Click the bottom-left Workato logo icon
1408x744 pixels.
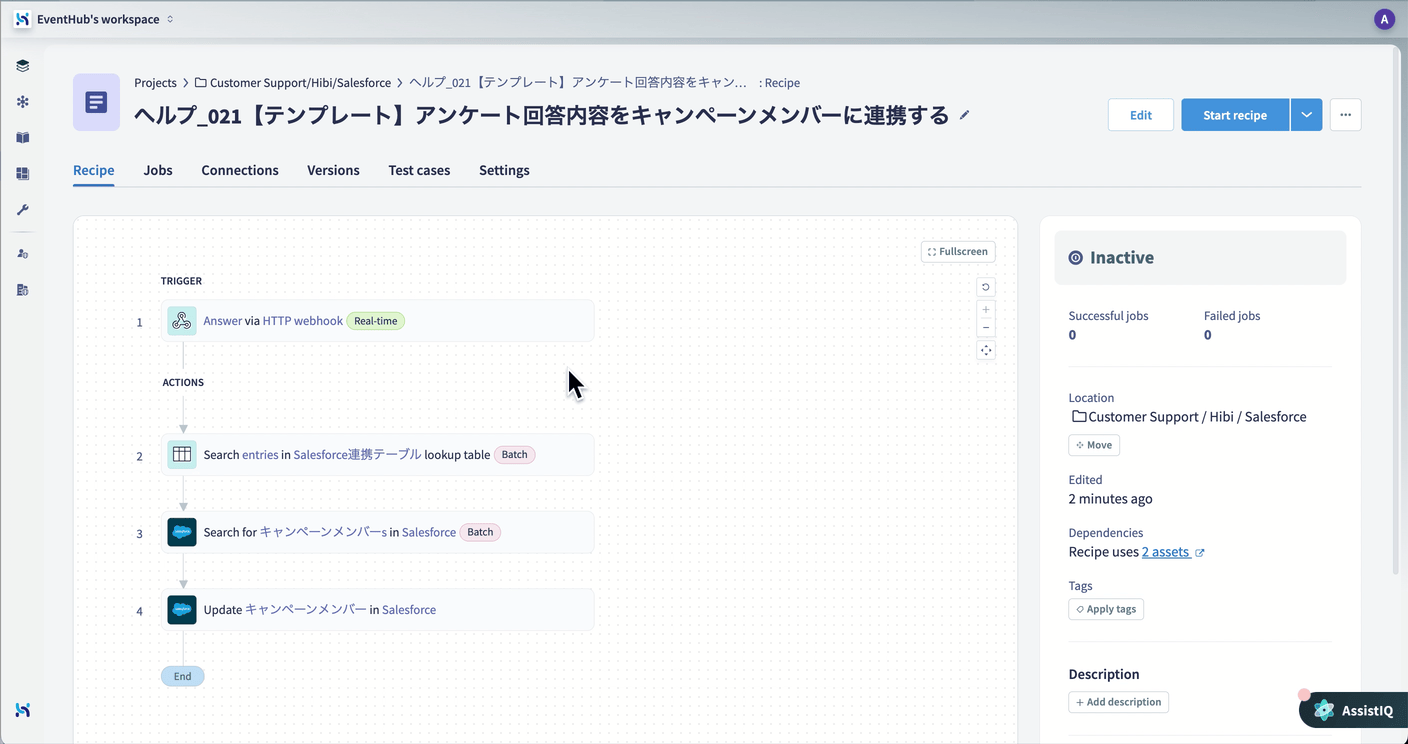point(22,710)
